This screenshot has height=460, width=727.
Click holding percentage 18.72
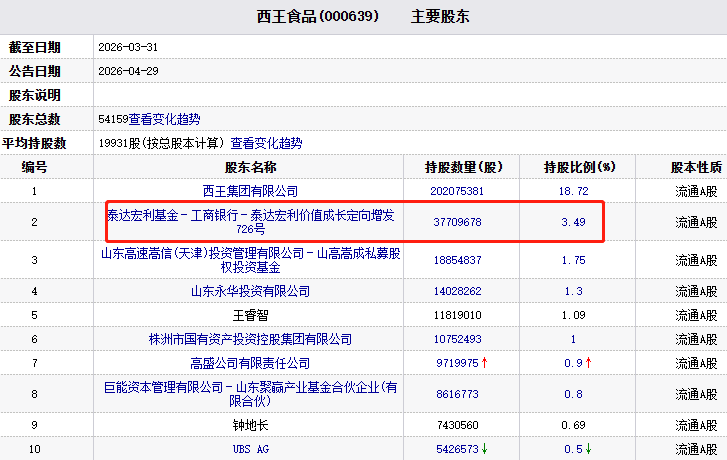(573, 190)
